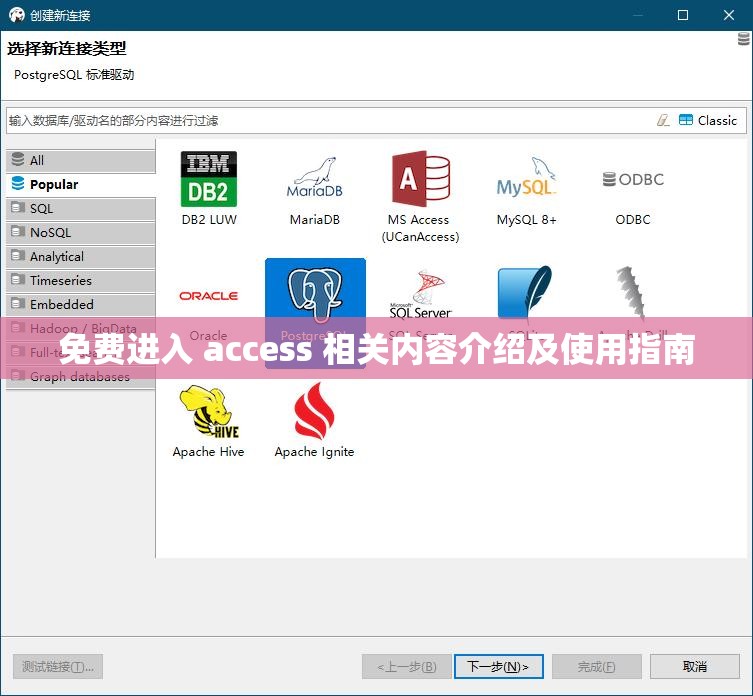Select the Analytical category
Viewport: 753px width, 696px height.
(x=81, y=256)
